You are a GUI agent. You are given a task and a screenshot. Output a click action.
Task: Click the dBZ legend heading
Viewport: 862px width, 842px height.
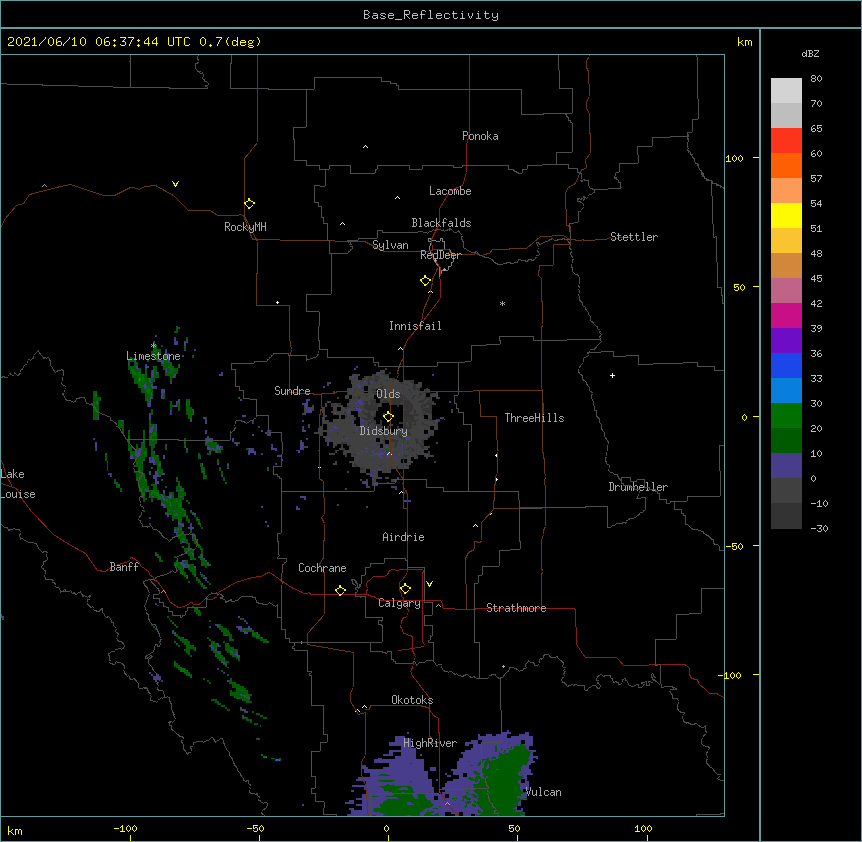[810, 53]
